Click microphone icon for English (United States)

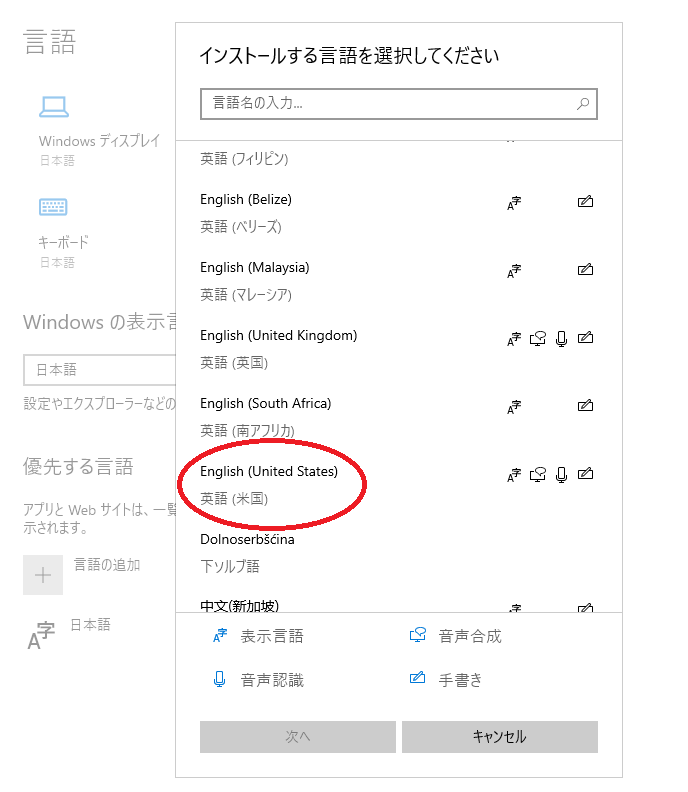pos(561,475)
